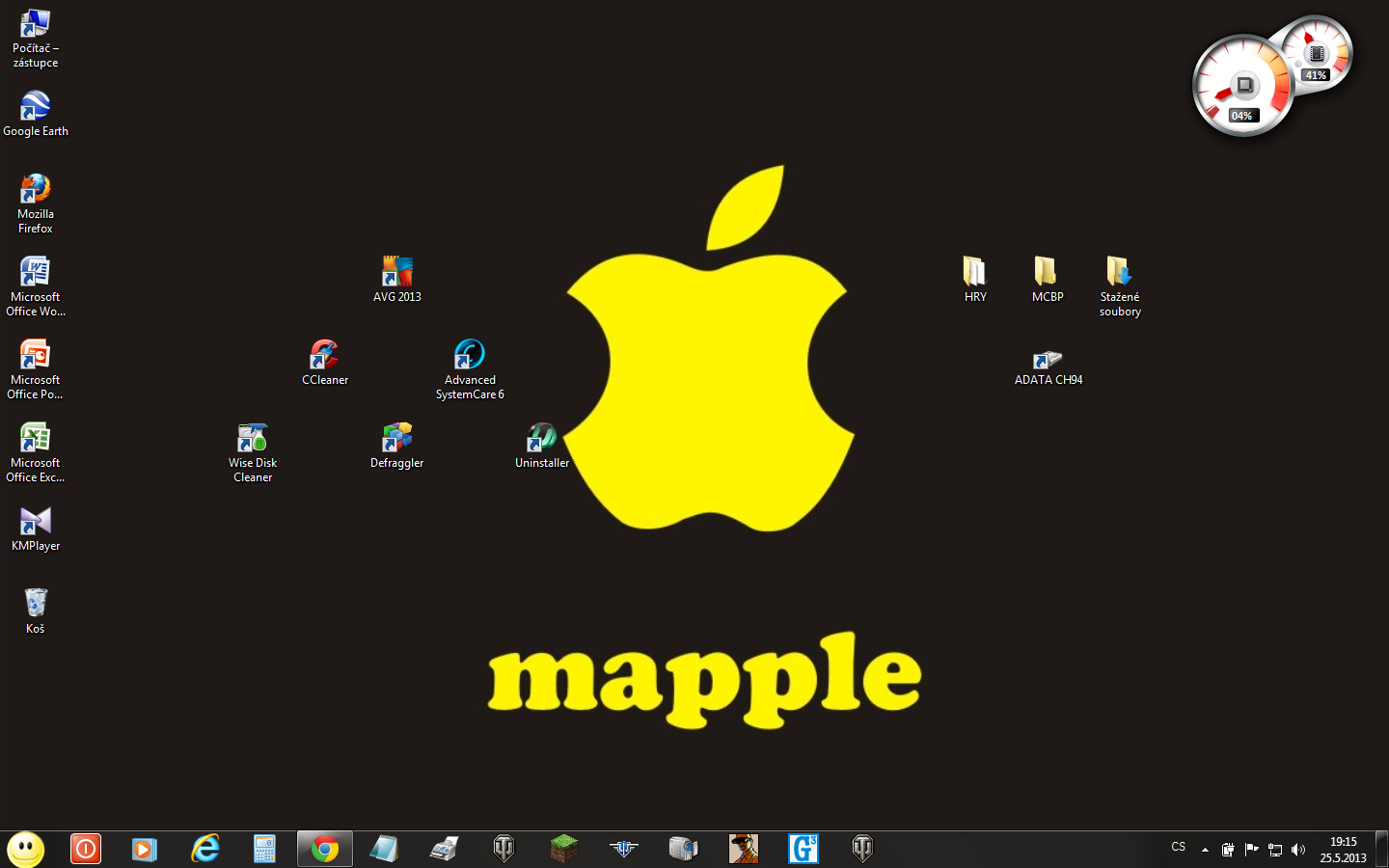Launch the World of Tanks icon after G3
Screen dimensions: 1389x868
862,849
